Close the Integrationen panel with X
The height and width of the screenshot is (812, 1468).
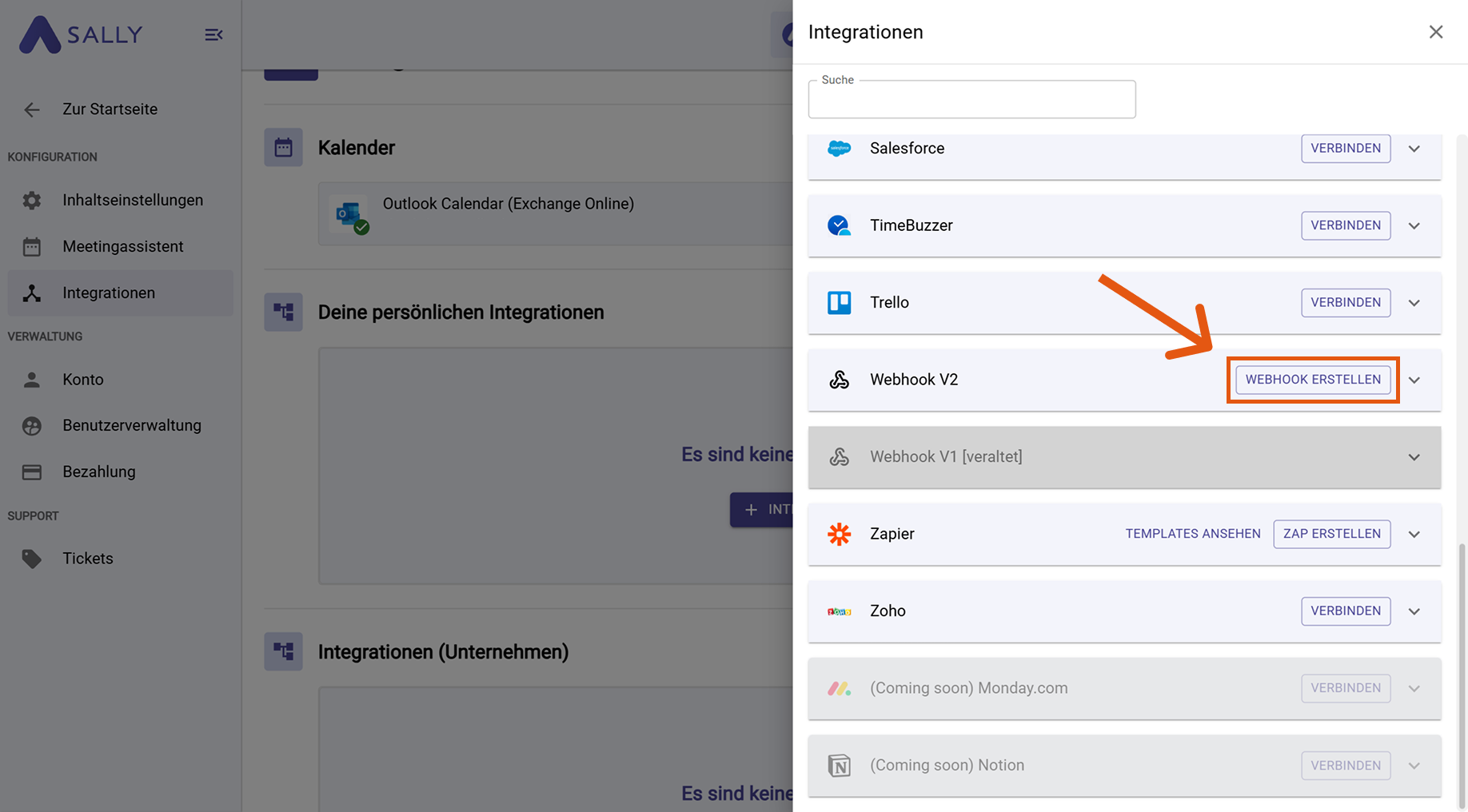[x=1435, y=32]
